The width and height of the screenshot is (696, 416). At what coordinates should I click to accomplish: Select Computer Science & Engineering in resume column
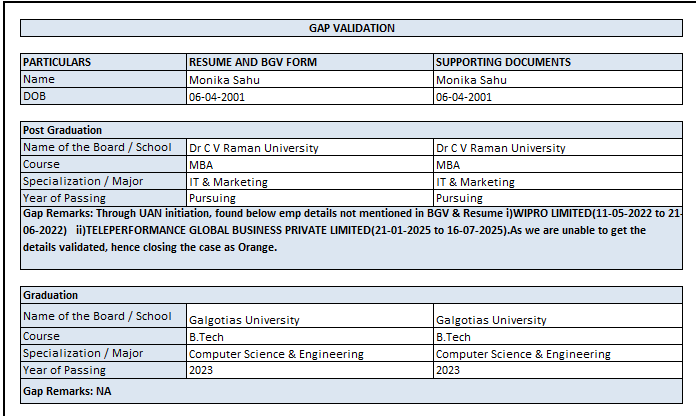(x=276, y=354)
